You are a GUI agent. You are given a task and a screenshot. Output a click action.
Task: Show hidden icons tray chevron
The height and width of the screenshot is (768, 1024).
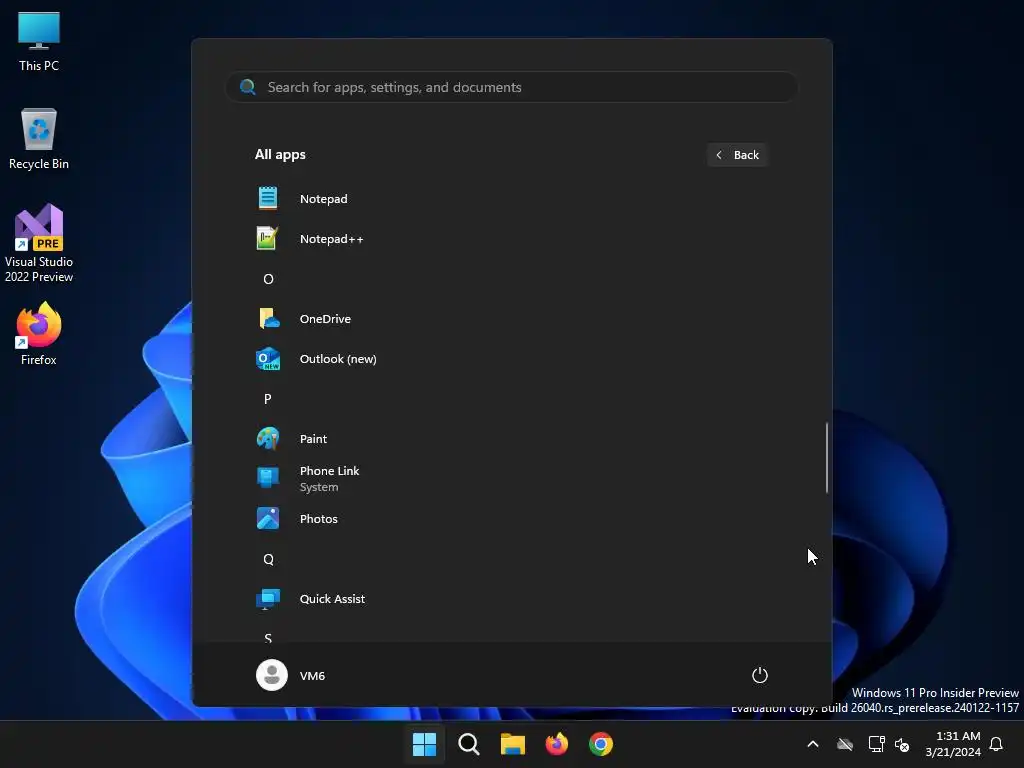pyautogui.click(x=813, y=744)
